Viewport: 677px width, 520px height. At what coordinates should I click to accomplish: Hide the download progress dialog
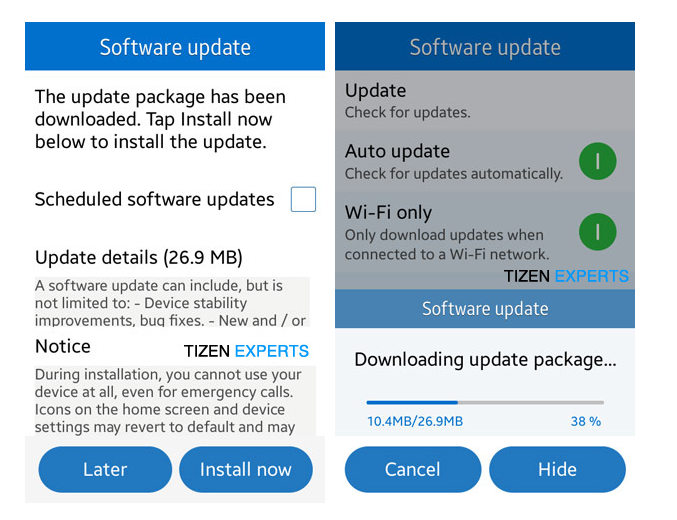557,470
